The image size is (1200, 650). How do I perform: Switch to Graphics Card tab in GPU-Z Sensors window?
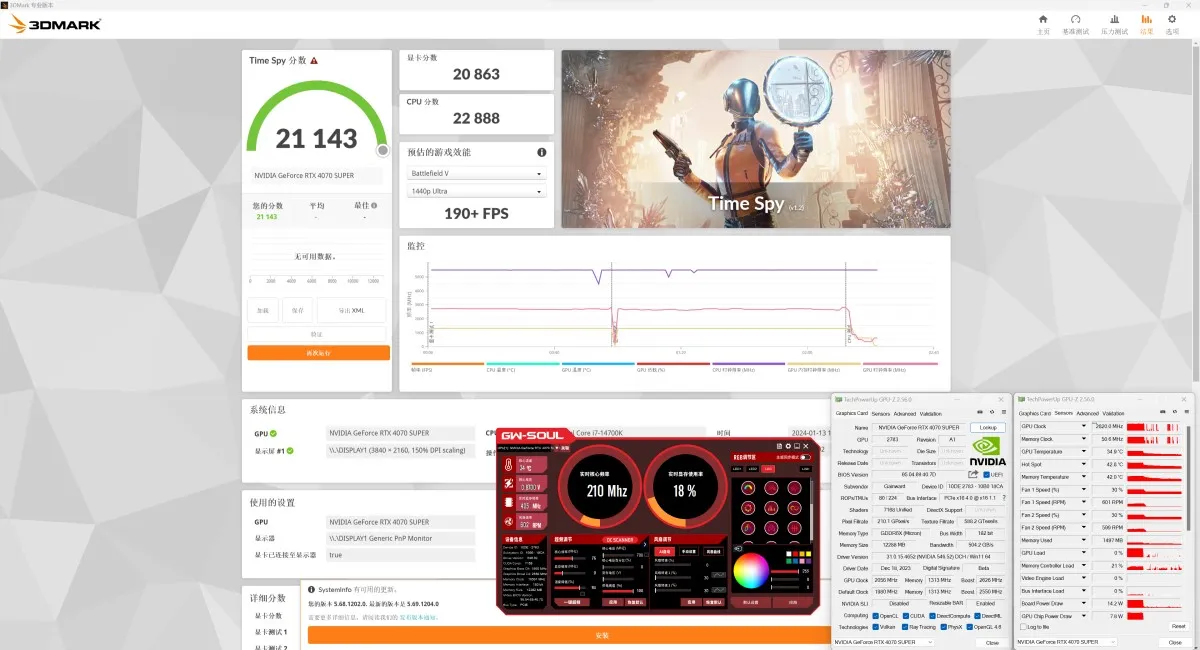(1035, 413)
